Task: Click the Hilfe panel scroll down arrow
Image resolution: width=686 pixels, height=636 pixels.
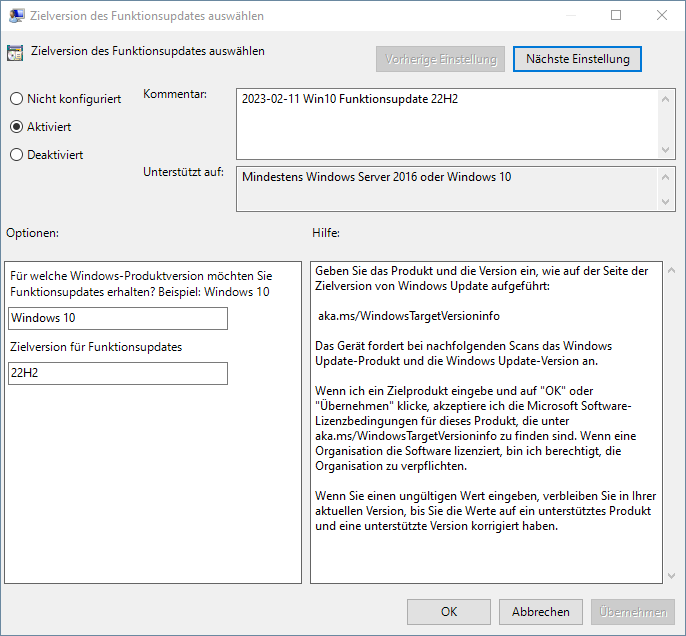Action: (x=672, y=576)
